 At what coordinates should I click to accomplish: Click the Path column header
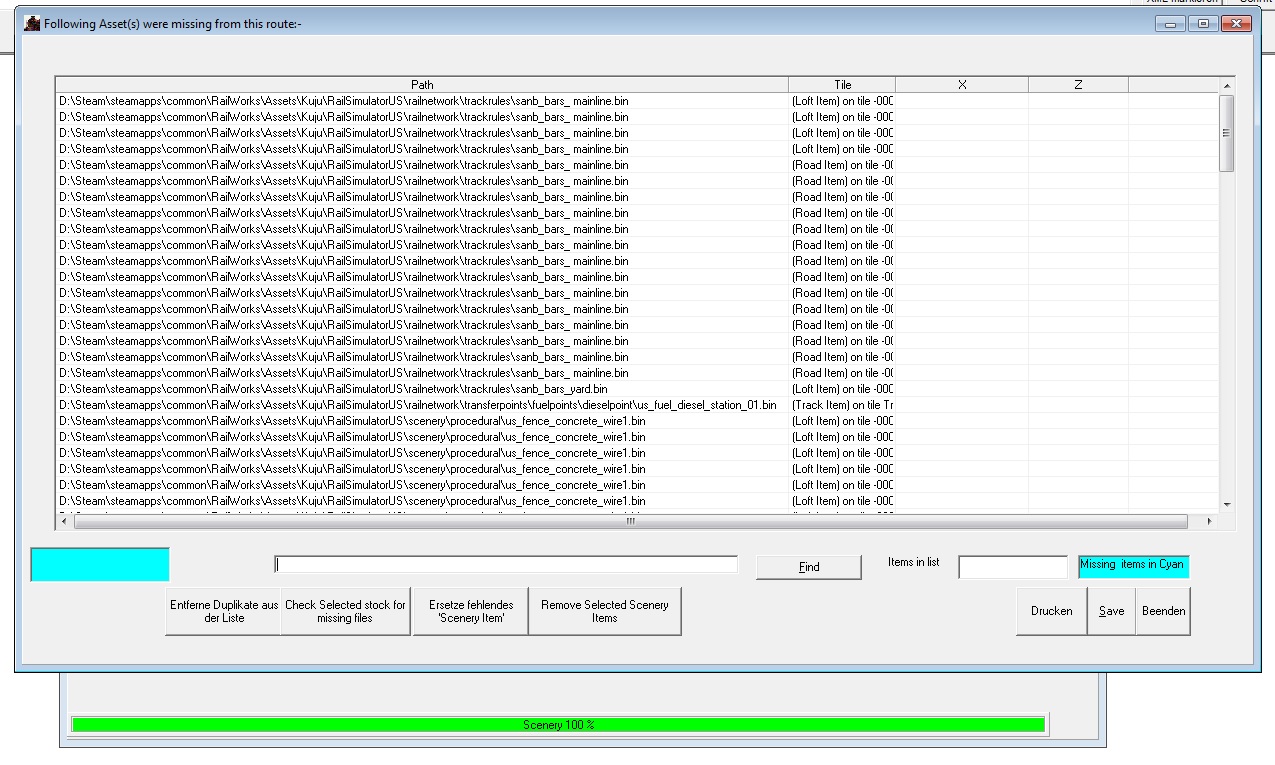[x=422, y=85]
